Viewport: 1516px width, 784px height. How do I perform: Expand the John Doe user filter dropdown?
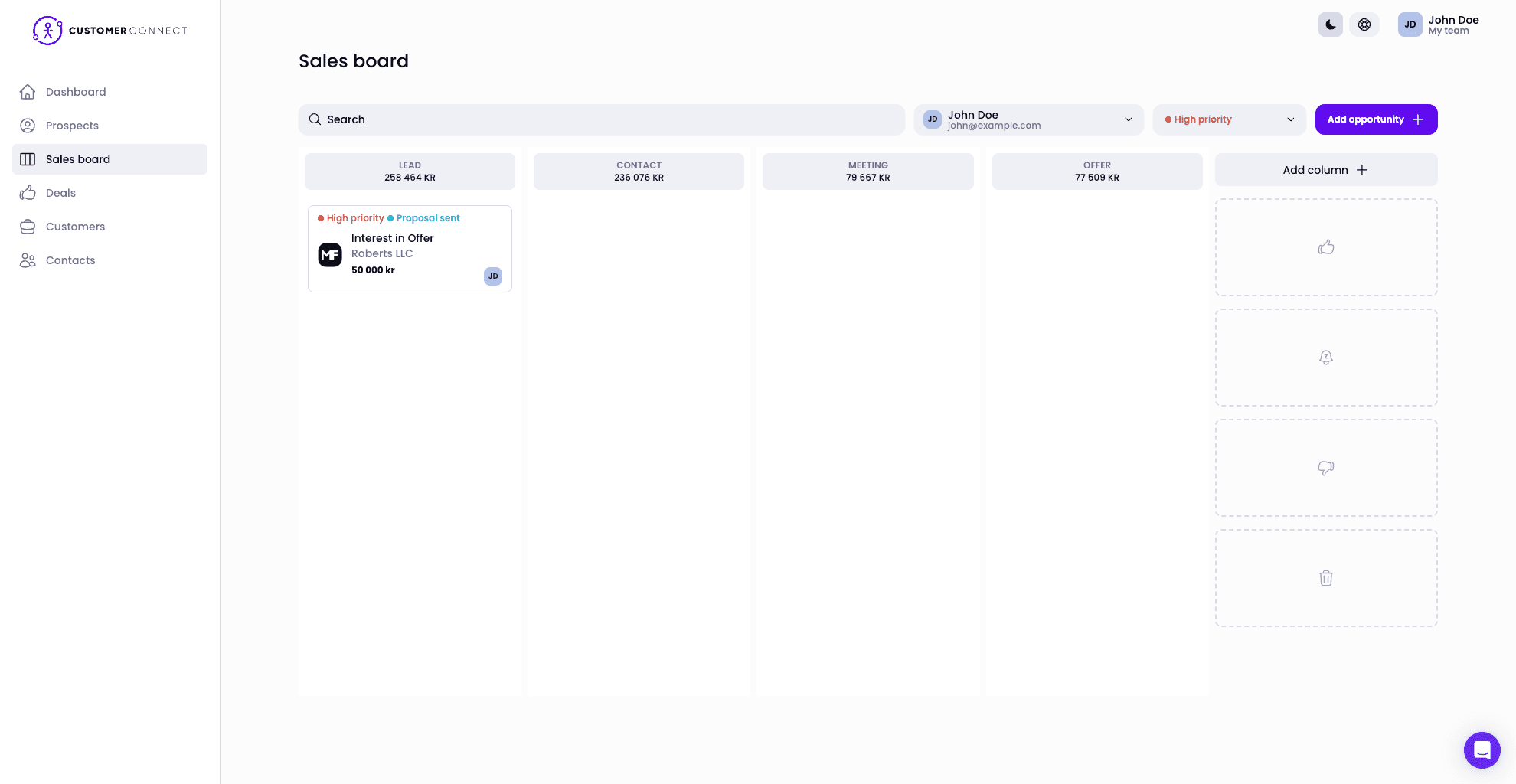point(1028,119)
